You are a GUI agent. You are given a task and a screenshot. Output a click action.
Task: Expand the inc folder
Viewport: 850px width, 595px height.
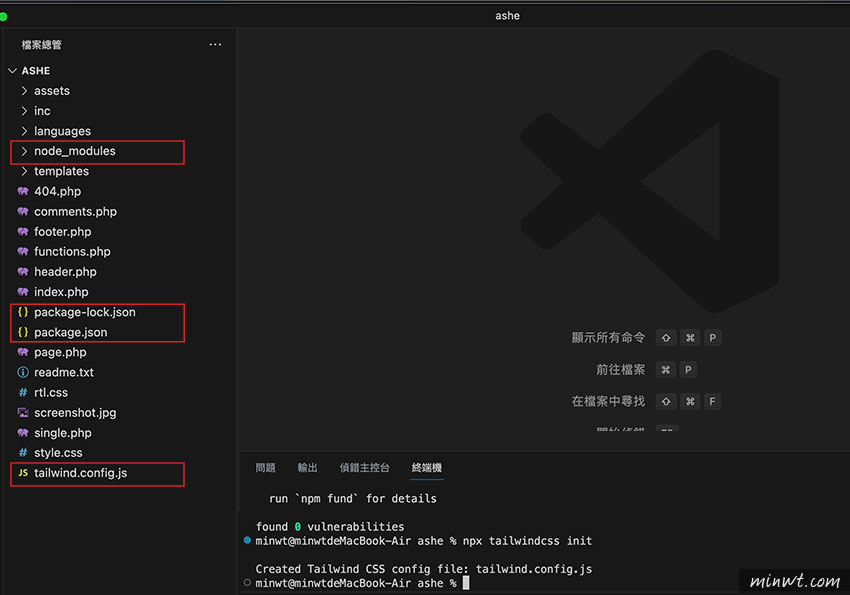pyautogui.click(x=24, y=111)
